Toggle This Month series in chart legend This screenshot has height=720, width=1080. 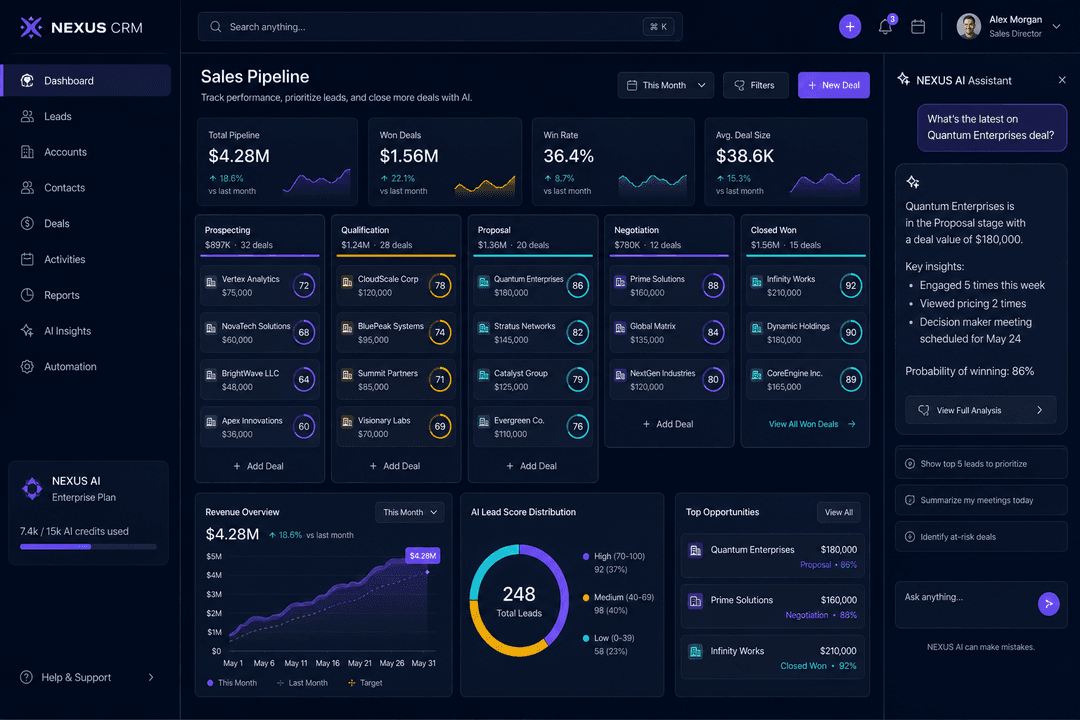(231, 683)
